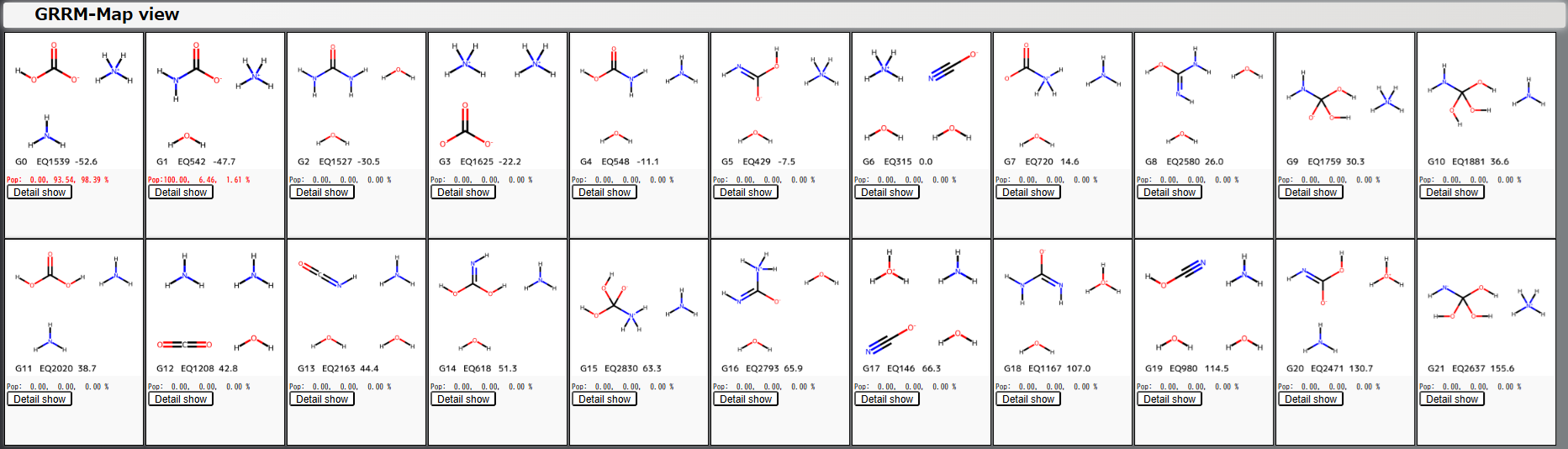Select the G2 EQ1527 molecule structure image
Screen dimensions: 1568x449
pos(356,94)
